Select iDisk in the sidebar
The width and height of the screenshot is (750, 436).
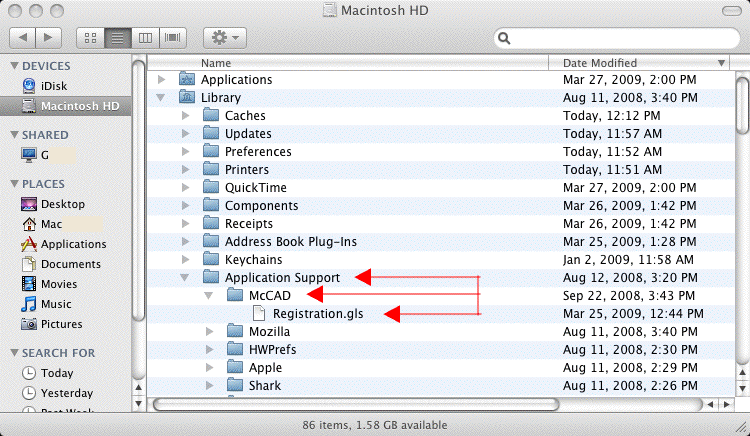pyautogui.click(x=54, y=85)
